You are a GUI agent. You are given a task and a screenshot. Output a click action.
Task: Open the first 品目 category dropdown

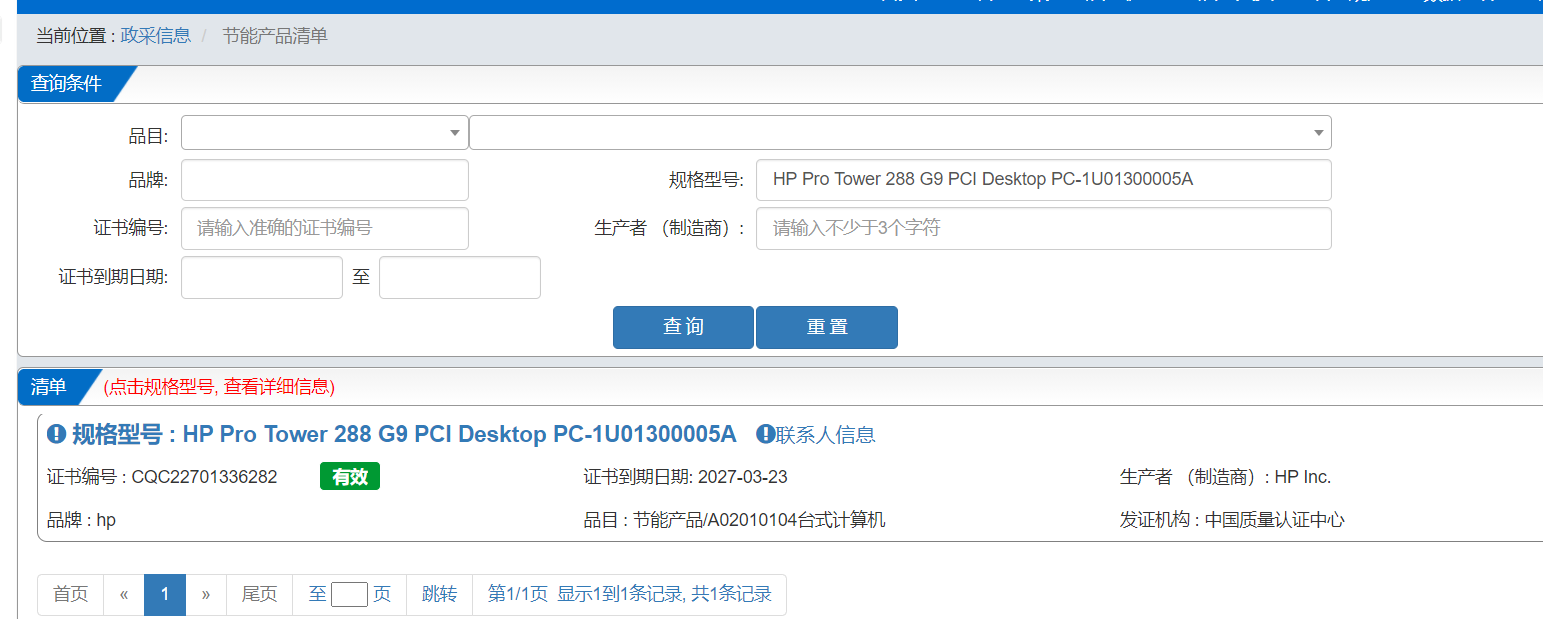pos(325,132)
